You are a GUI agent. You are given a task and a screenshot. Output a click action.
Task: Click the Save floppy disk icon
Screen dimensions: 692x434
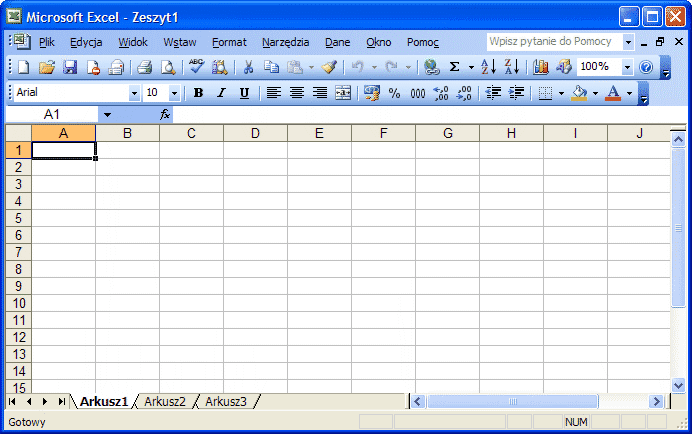70,67
